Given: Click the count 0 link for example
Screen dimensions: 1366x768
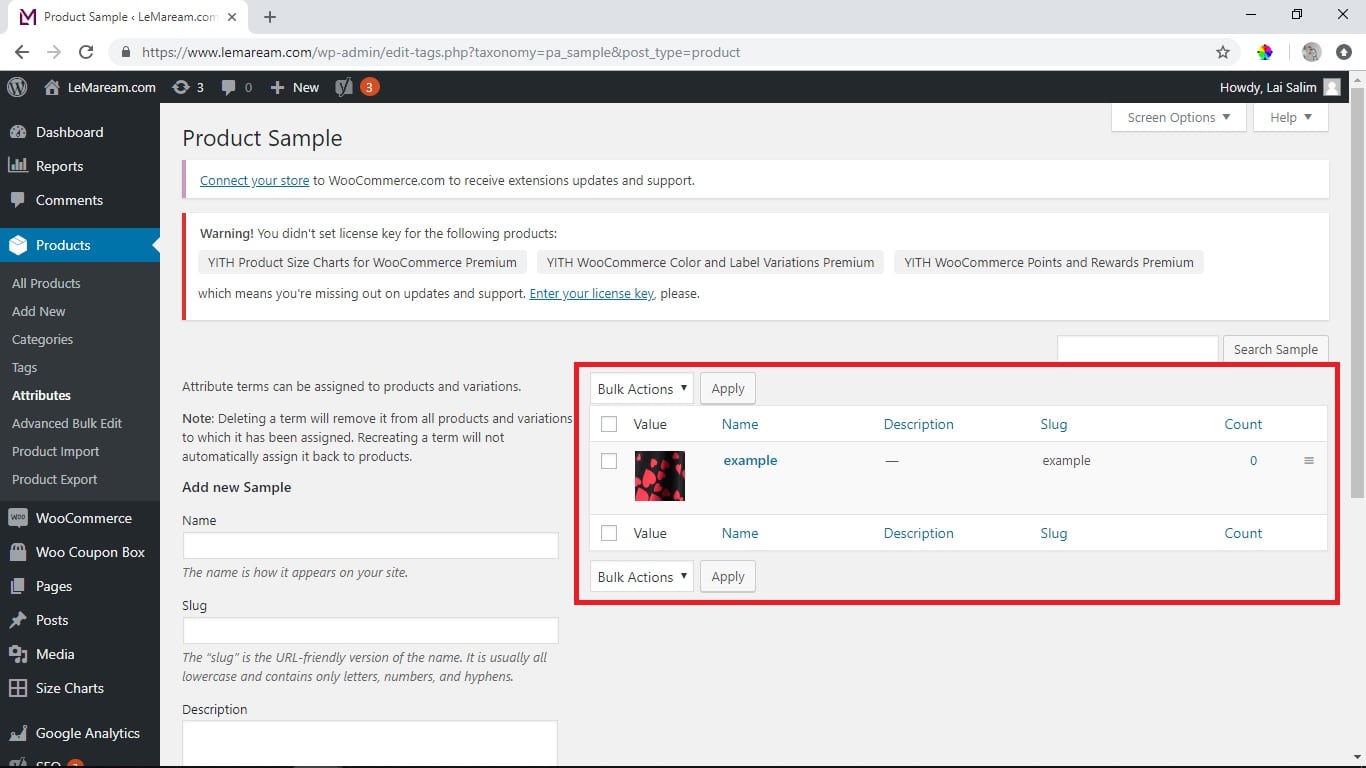Looking at the screenshot, I should point(1253,461).
